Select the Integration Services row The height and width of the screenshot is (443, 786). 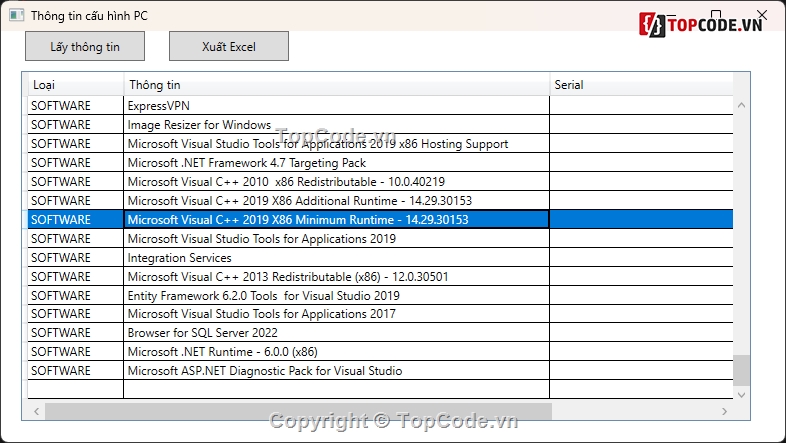coord(380,258)
